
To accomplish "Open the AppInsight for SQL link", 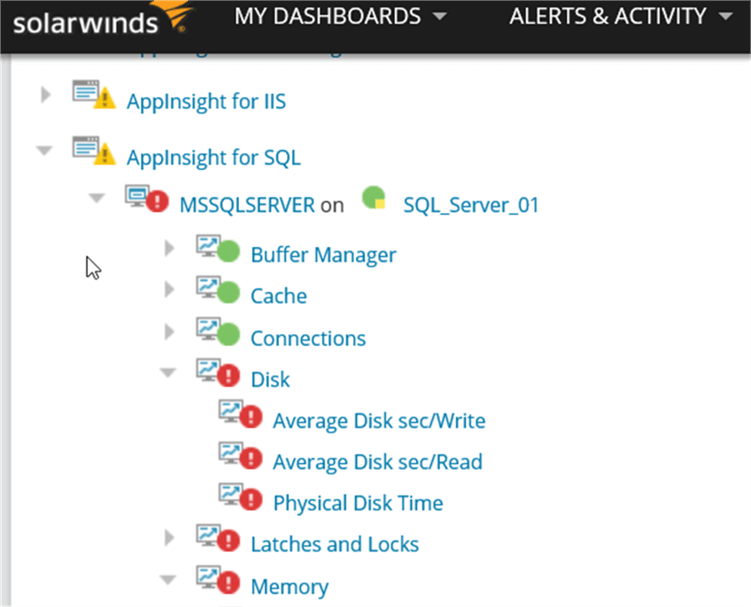I will (x=214, y=158).
